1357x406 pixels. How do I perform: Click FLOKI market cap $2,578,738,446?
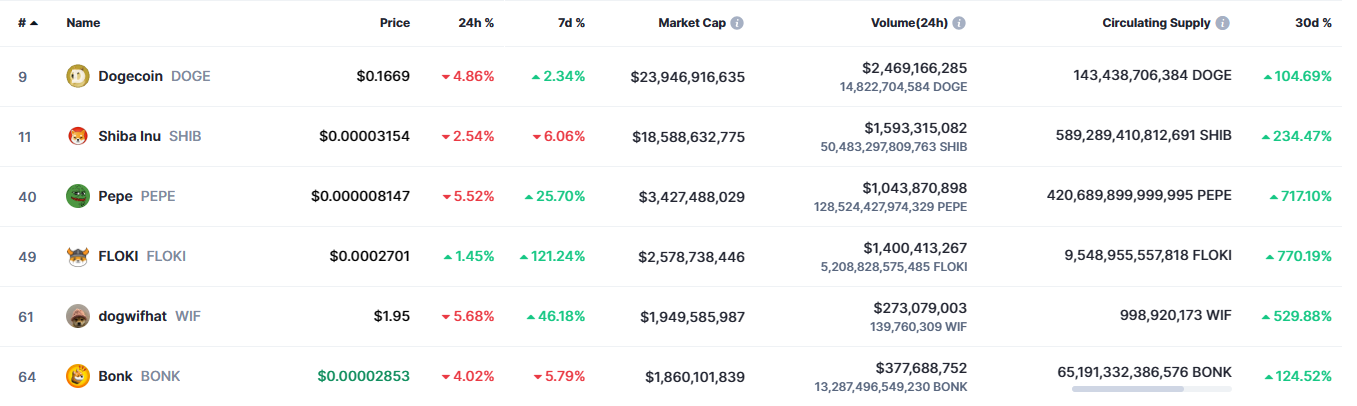click(x=692, y=256)
